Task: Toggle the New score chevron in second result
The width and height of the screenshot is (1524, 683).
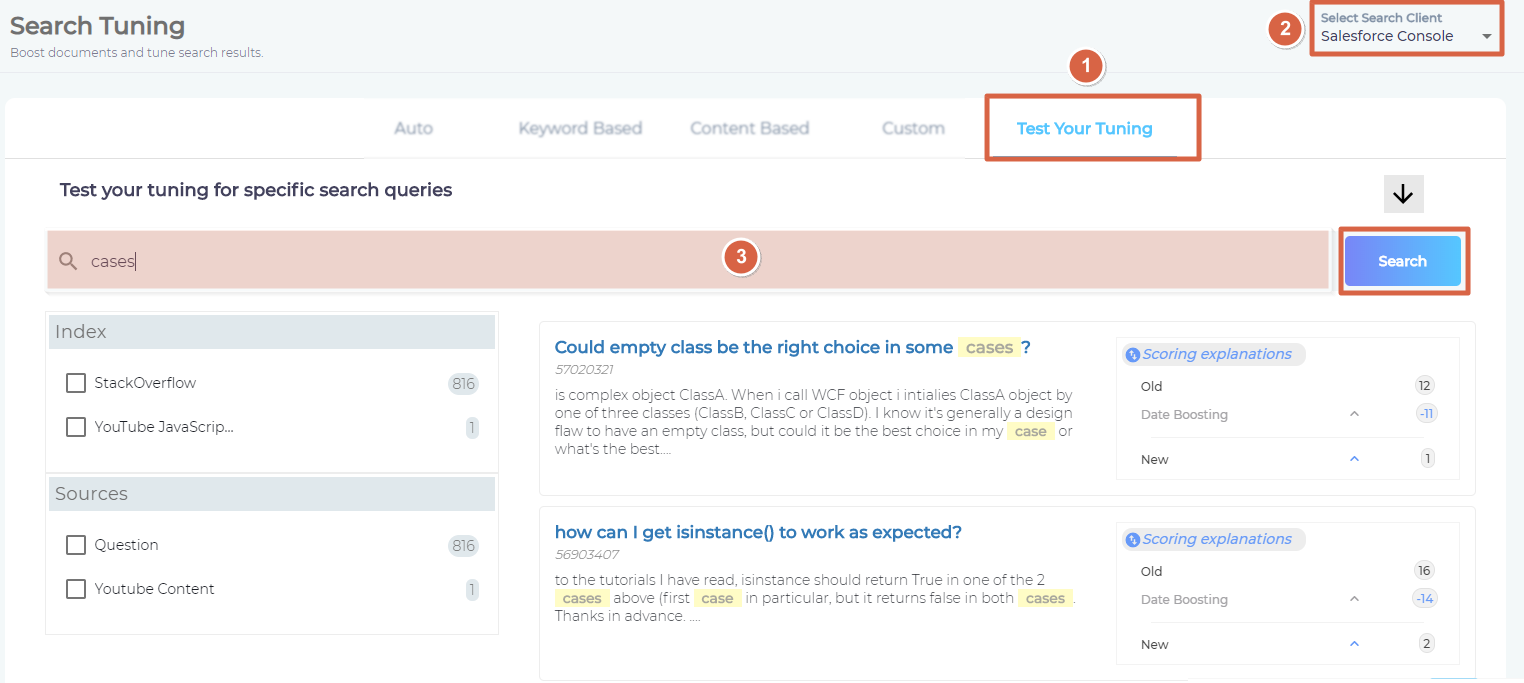Action: [1354, 644]
